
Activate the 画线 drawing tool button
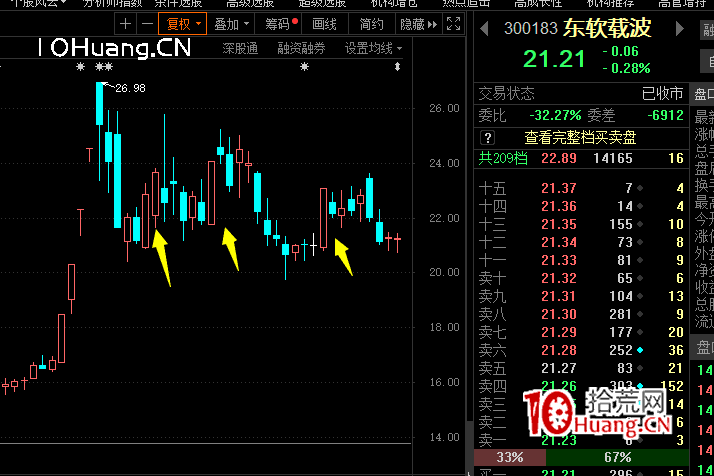(324, 24)
